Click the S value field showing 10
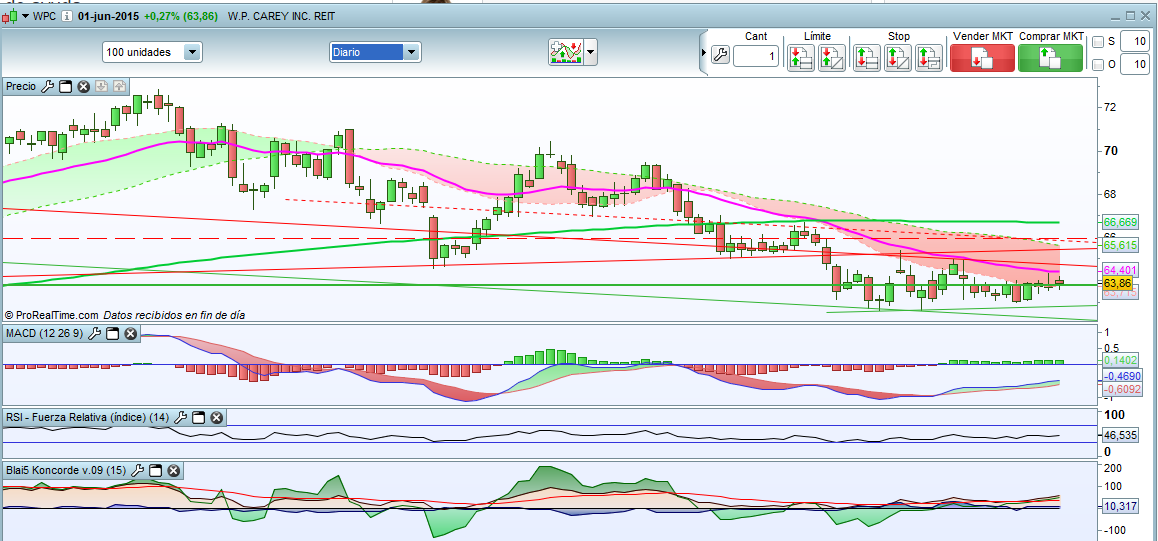This screenshot has height=541, width=1158. pyautogui.click(x=1134, y=41)
